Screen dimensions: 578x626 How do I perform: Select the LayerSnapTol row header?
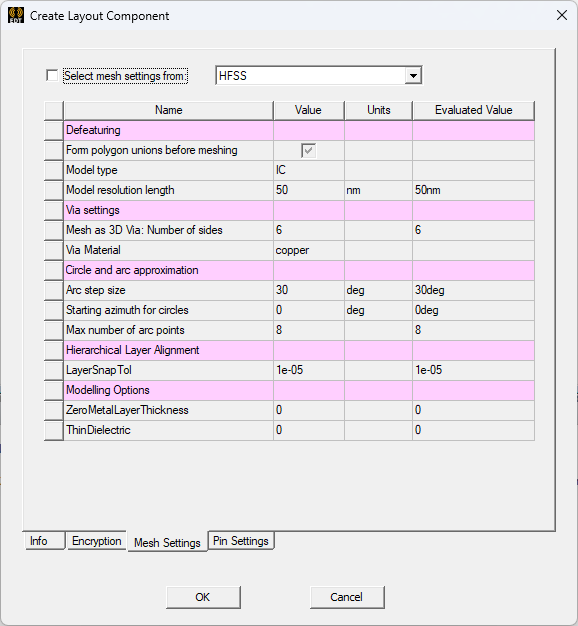(x=54, y=370)
